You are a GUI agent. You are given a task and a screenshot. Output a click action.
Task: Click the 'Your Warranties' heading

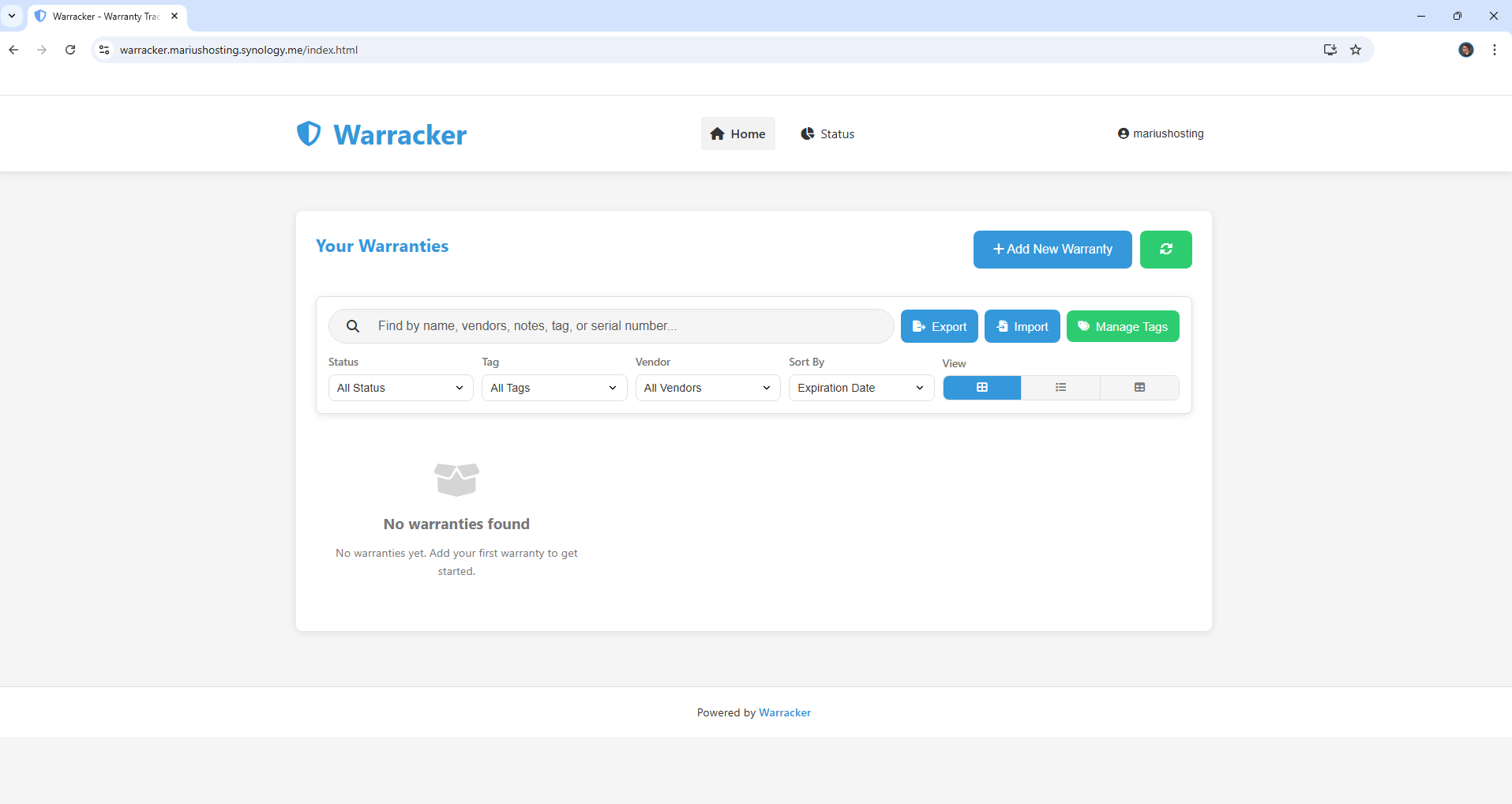click(382, 246)
